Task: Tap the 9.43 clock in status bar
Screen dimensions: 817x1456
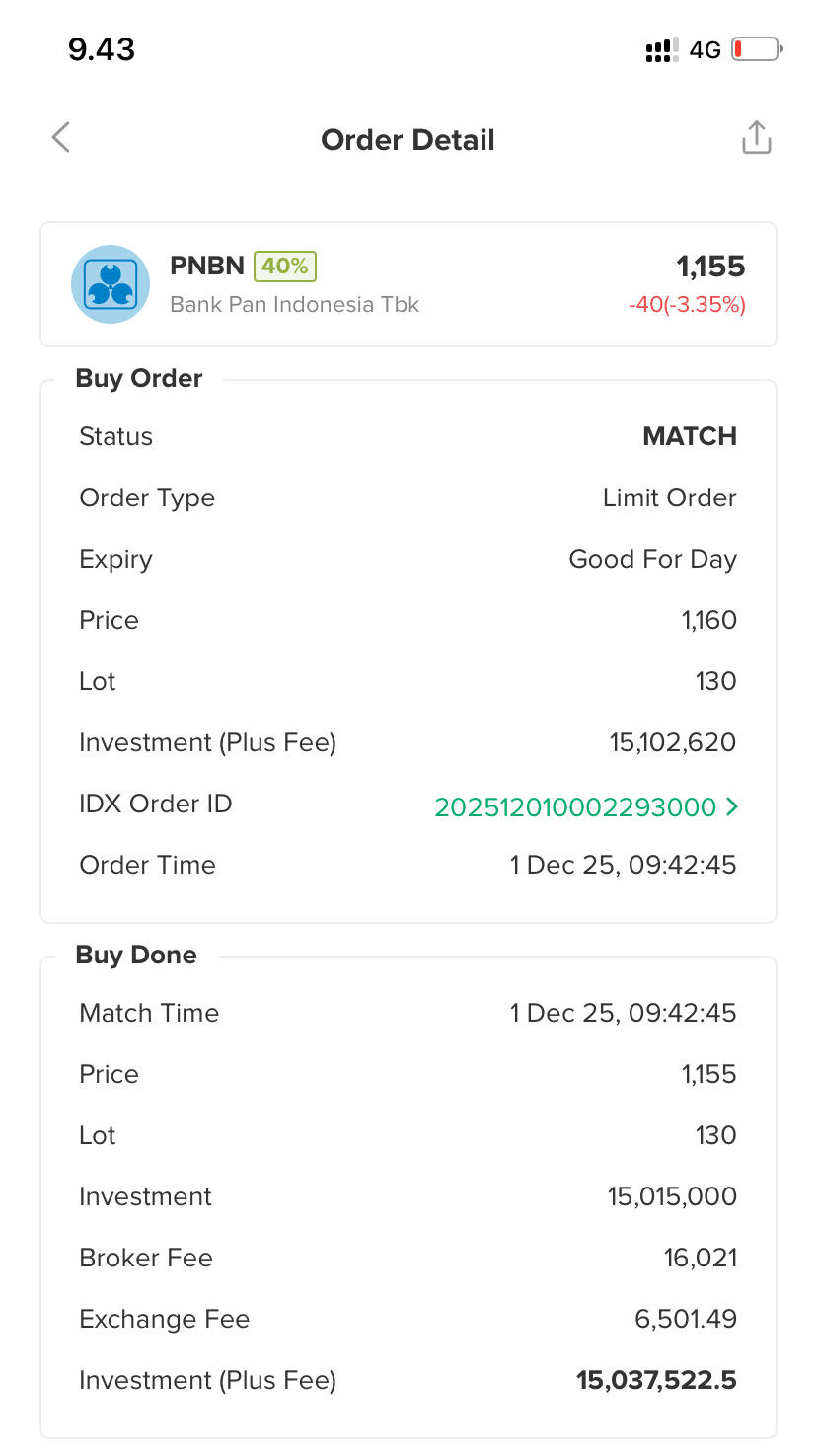Action: [x=102, y=49]
